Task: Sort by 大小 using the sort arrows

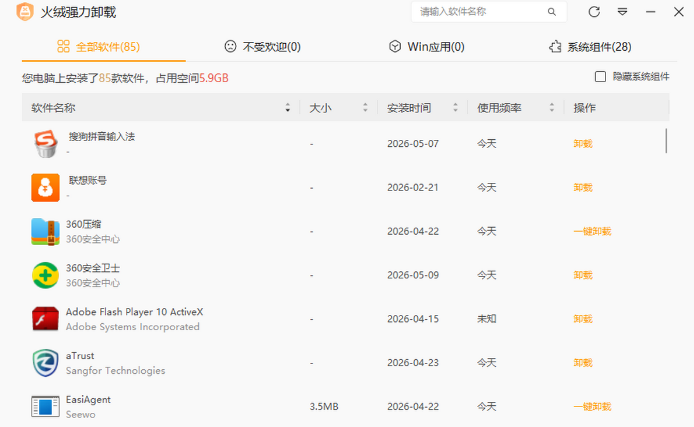Action: 365,108
